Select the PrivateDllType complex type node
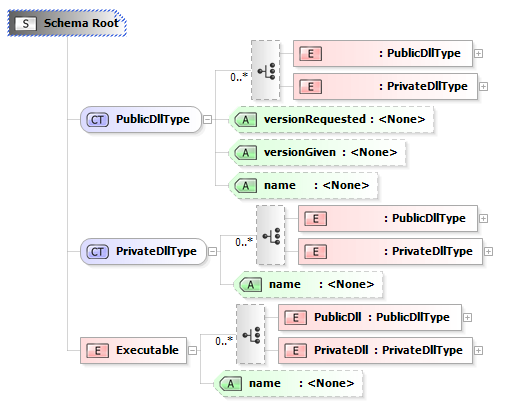 143,251
